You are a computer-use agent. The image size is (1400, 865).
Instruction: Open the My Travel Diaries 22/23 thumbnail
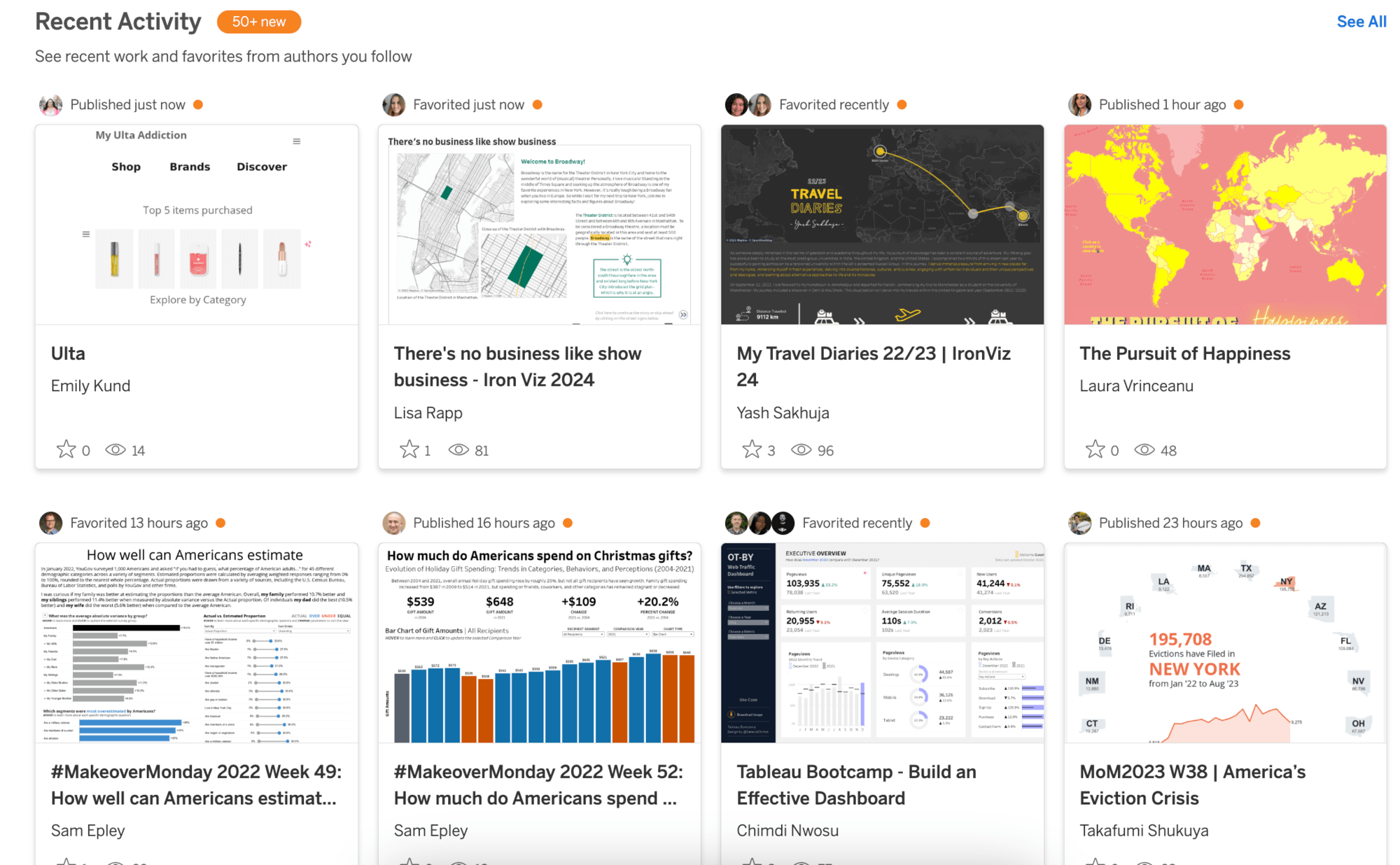881,224
